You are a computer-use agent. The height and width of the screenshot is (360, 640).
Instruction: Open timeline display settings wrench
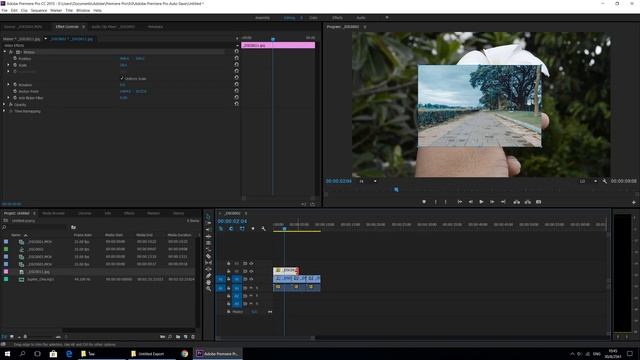[264, 229]
